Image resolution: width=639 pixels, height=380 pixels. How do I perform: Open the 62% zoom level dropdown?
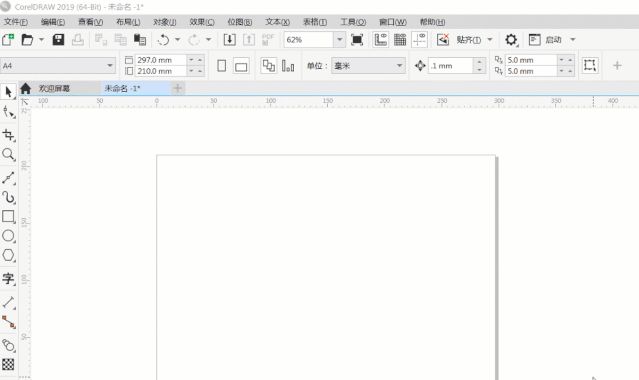click(x=339, y=40)
